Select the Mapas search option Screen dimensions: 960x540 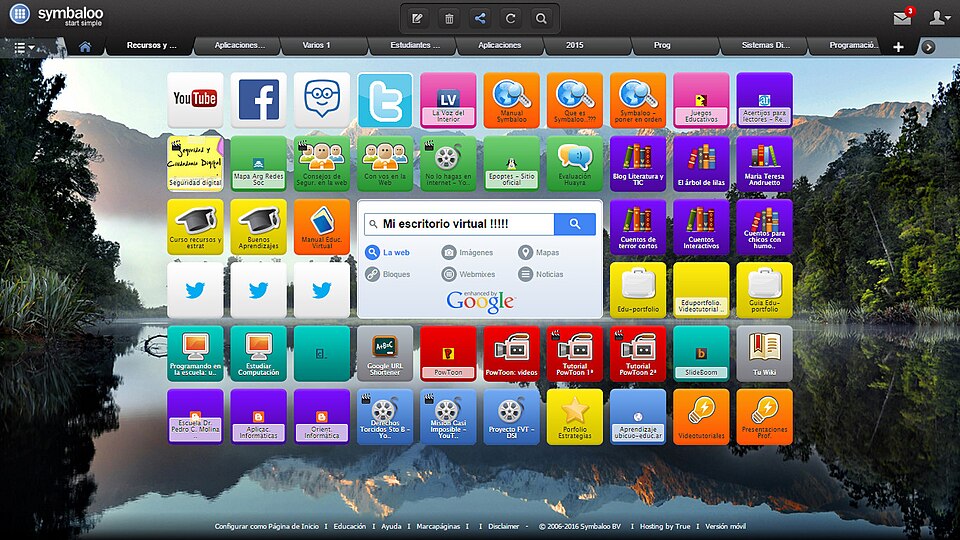coord(538,253)
